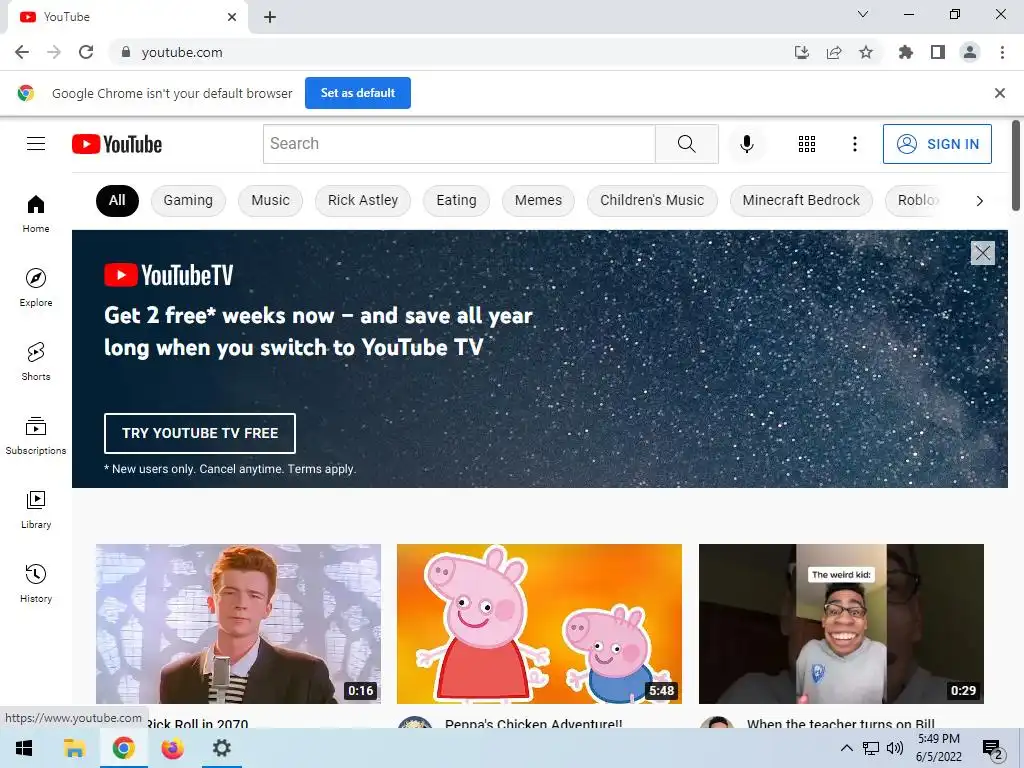The image size is (1024, 768).
Task: Open File Explorer from taskbar
Action: tap(74, 748)
